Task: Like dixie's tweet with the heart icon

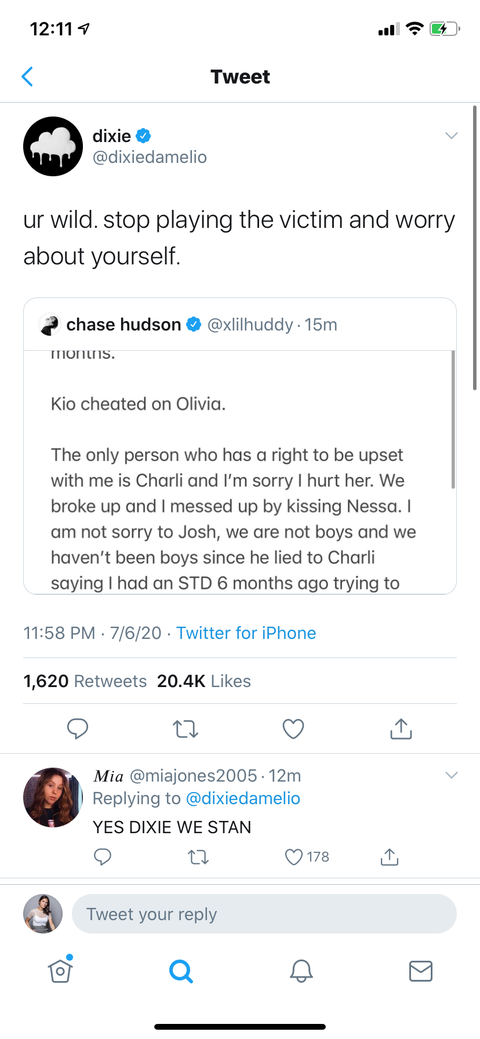Action: 293,729
